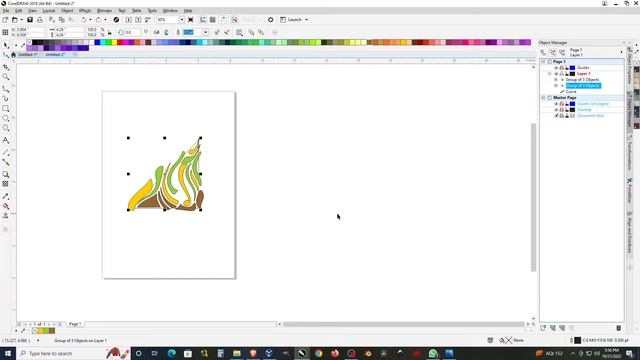Open the Launch dropdown arrow
This screenshot has height=360, width=640.
point(307,20)
